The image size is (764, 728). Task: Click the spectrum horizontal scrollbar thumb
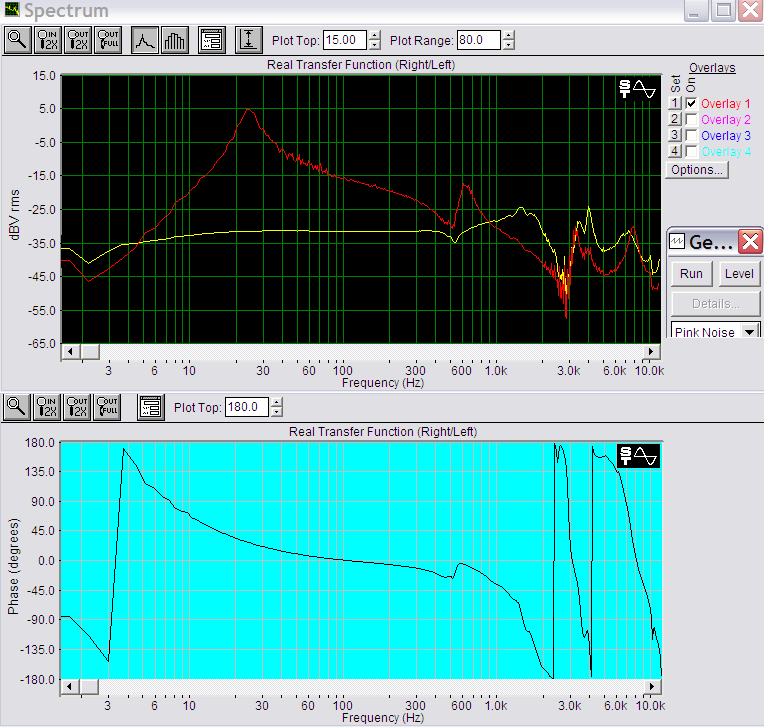[90, 351]
